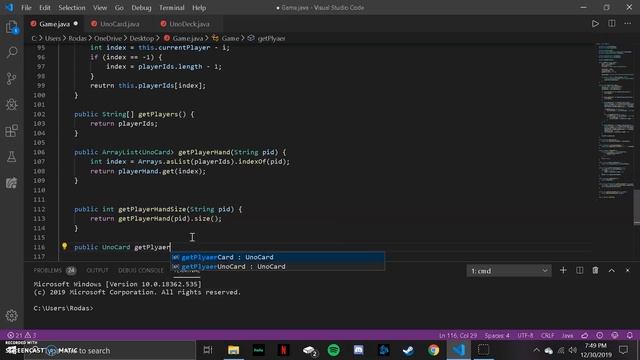
Task: Split the editor to the right
Action: click(611, 24)
